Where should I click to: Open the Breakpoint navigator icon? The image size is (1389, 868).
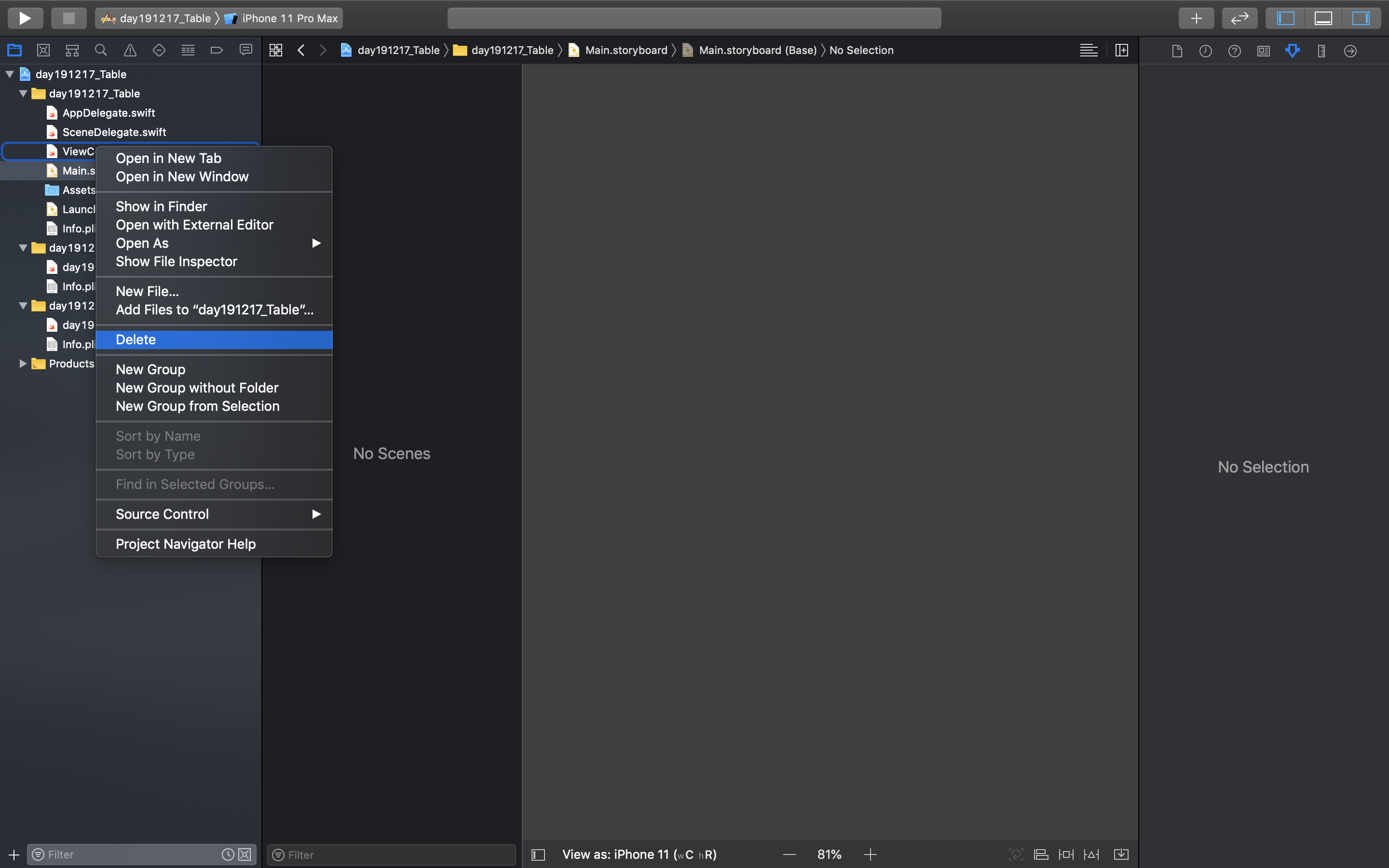(217, 51)
